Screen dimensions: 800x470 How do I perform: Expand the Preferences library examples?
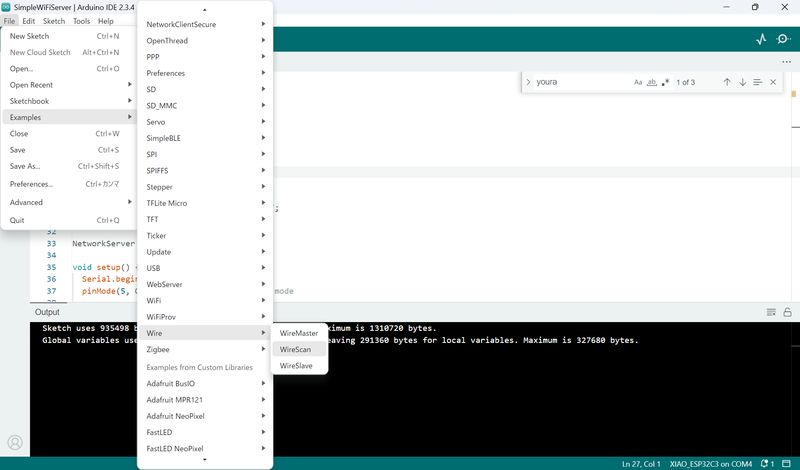click(205, 73)
